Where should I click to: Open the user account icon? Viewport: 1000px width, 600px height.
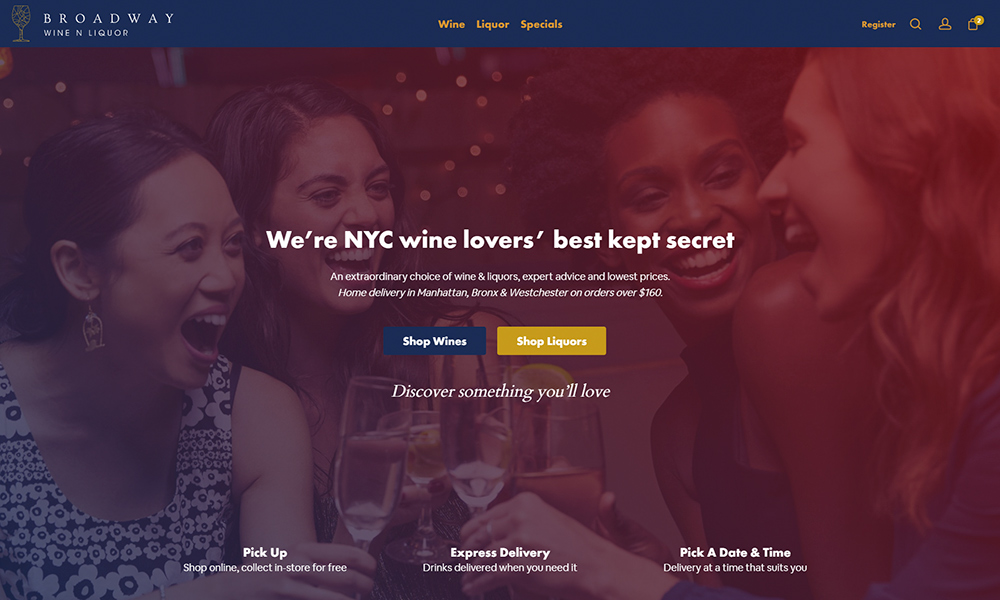pyautogui.click(x=945, y=24)
